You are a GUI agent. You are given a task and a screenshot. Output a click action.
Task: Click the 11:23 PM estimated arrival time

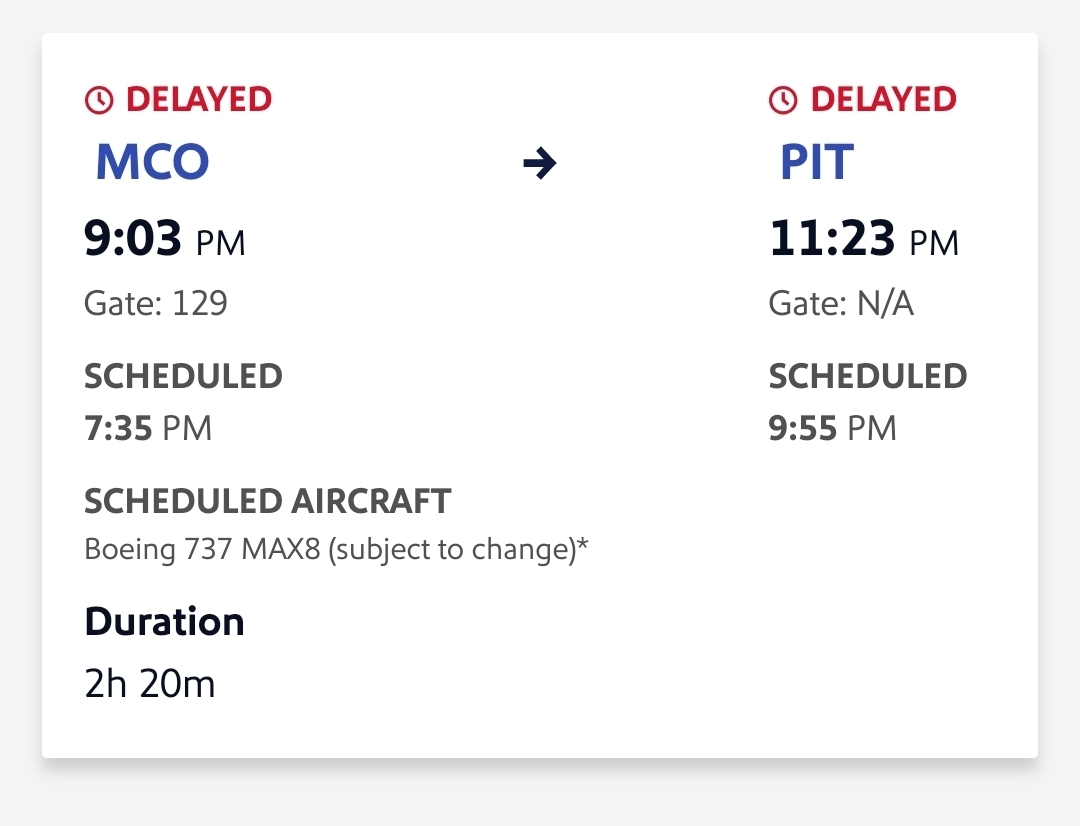pos(863,241)
